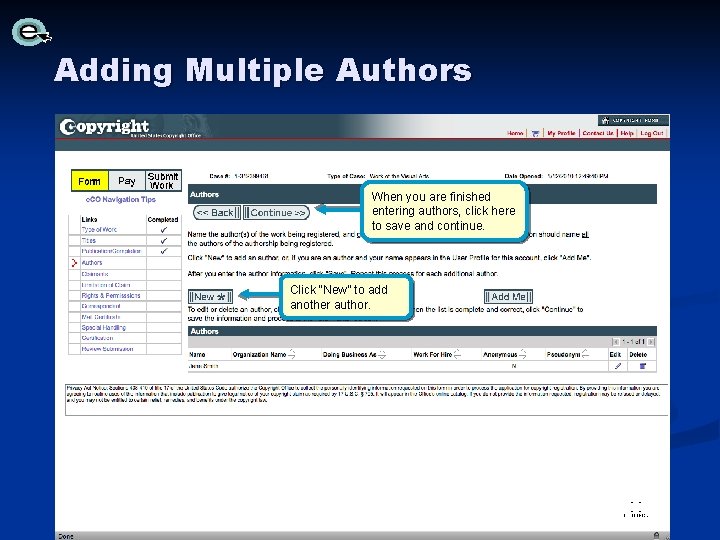Screen dimensions: 720x540
Task: Switch to the Pay tab
Action: [x=127, y=181]
